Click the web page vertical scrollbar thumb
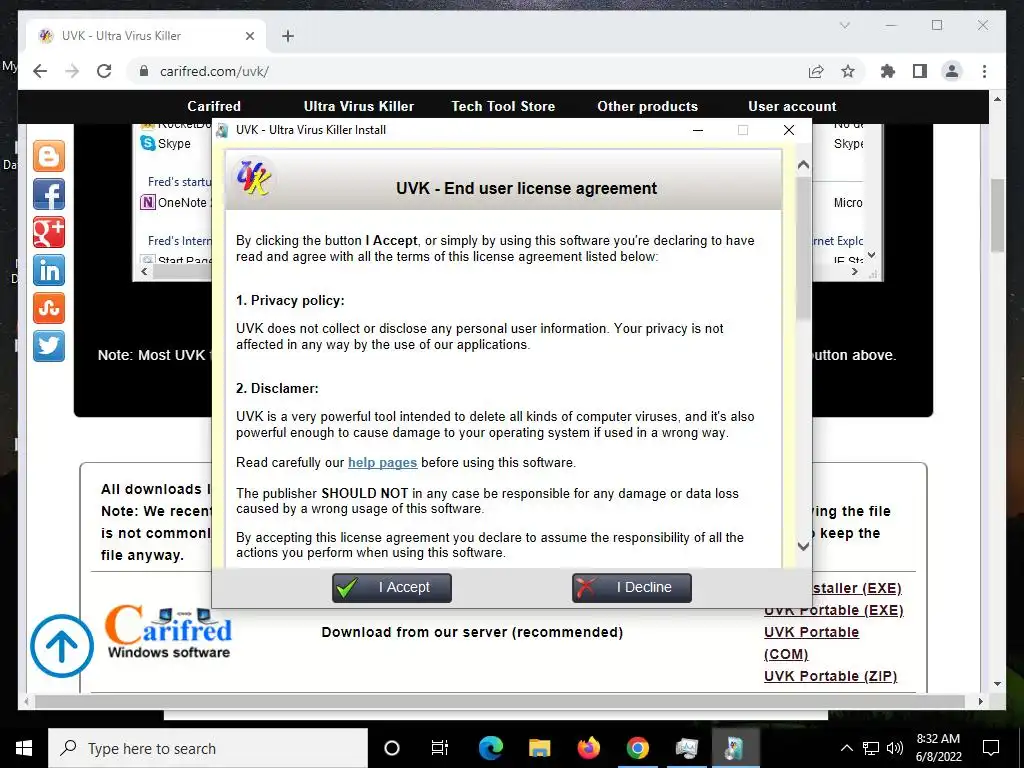This screenshot has height=768, width=1024. [x=997, y=216]
